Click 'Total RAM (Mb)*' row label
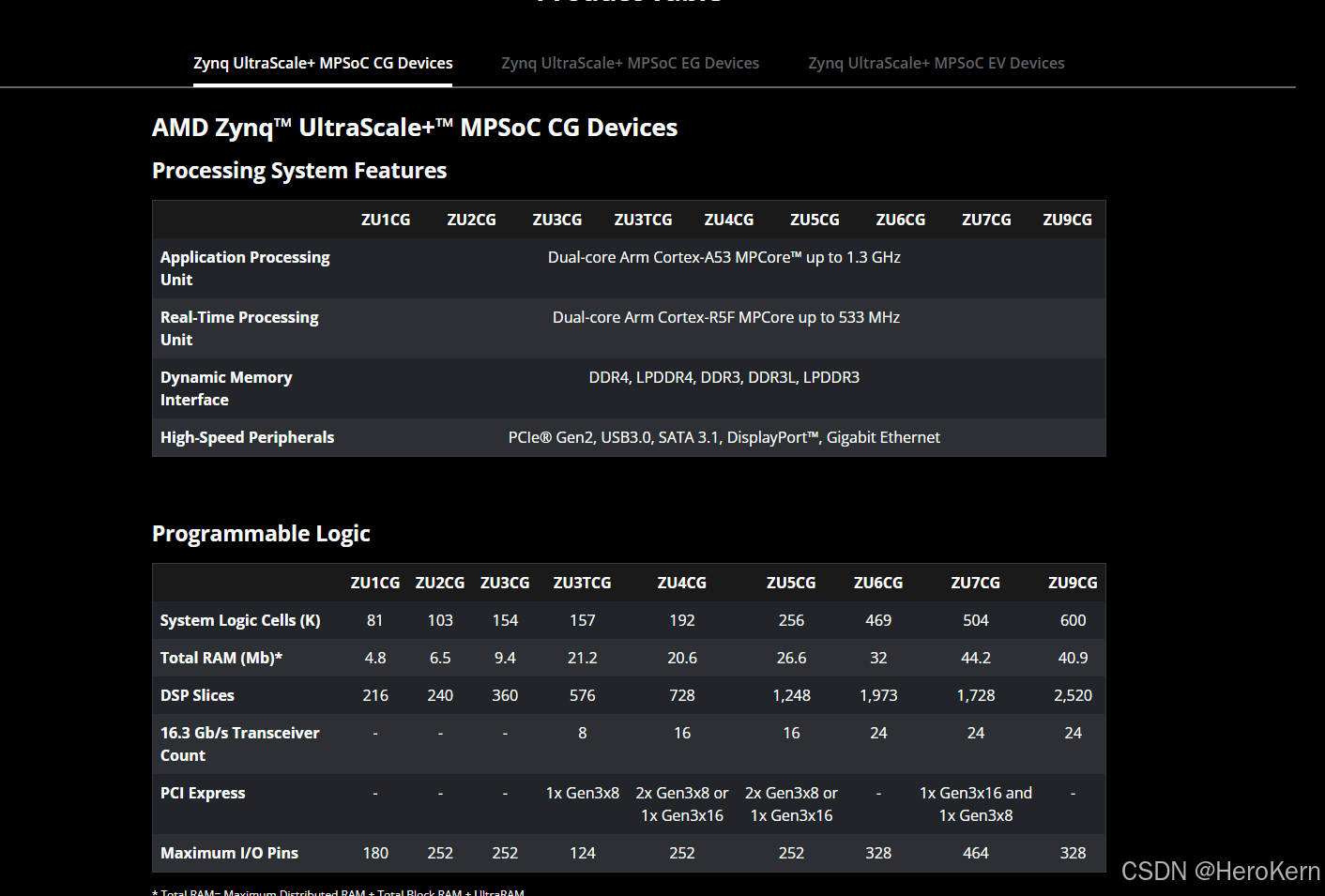The width and height of the screenshot is (1325, 896). coord(221,658)
